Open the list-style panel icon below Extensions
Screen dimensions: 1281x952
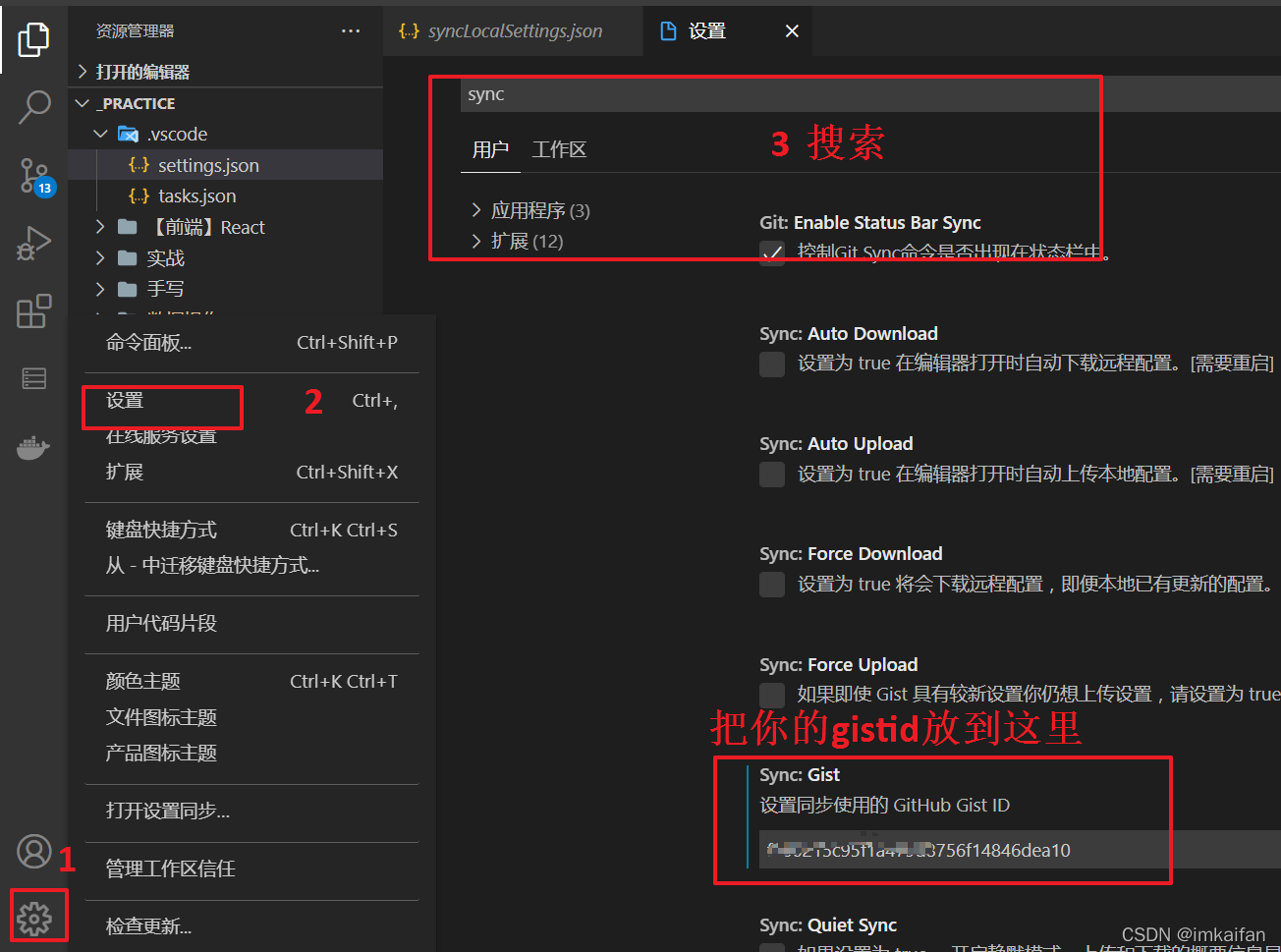point(33,379)
